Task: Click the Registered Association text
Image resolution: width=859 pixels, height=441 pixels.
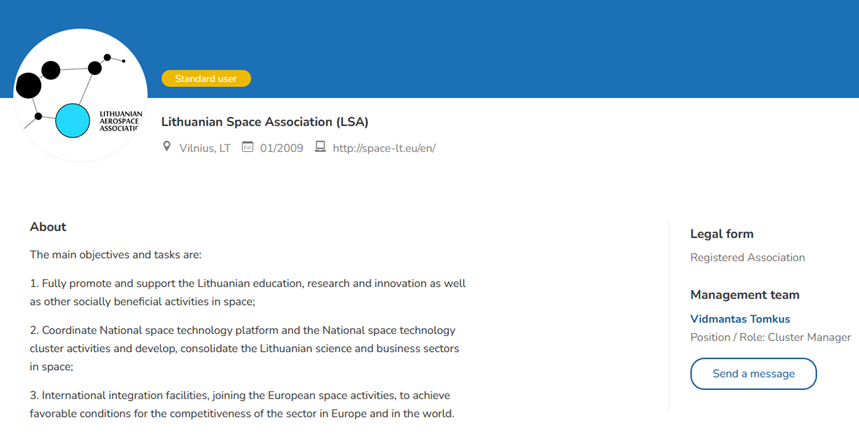Action: click(x=747, y=257)
